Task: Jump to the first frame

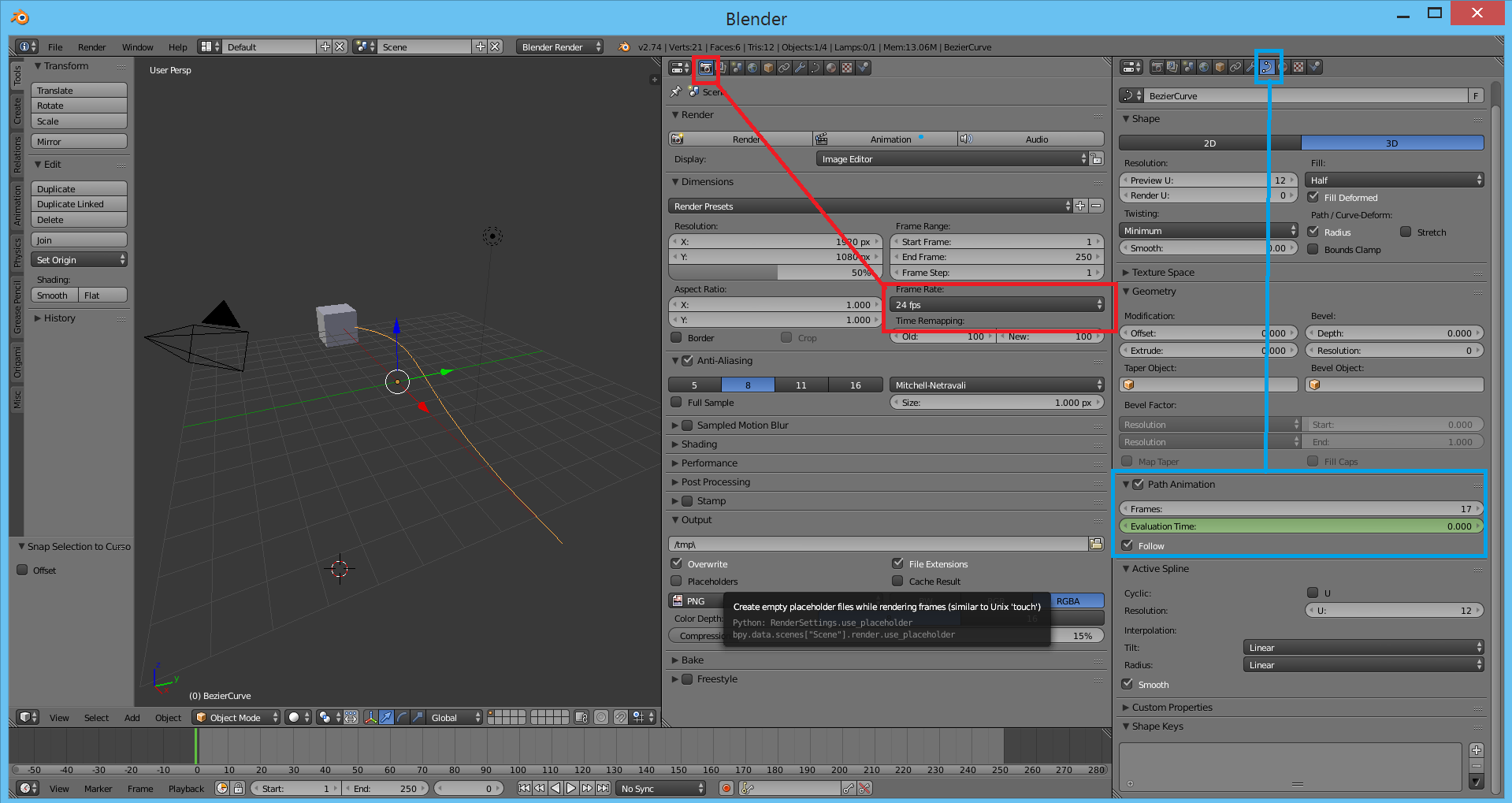Action: pyautogui.click(x=524, y=788)
